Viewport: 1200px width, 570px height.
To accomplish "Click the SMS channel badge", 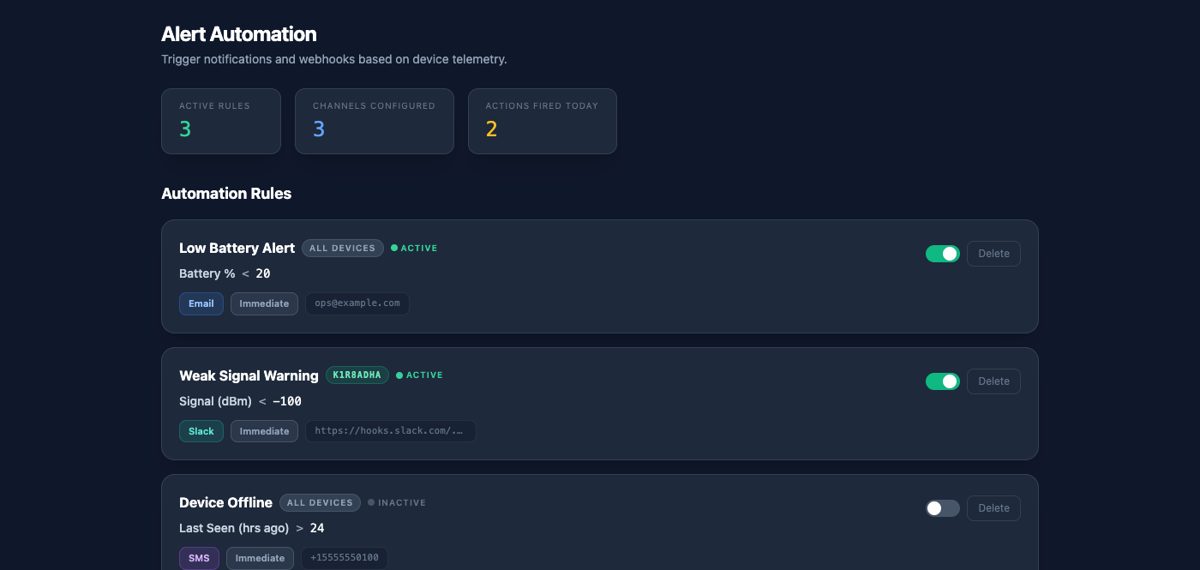I will click(199, 558).
